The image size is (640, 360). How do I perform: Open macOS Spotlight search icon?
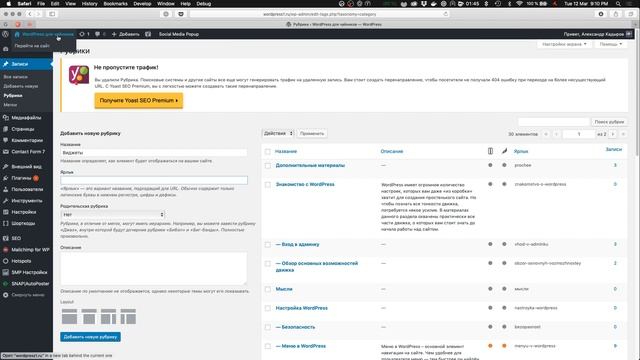[619, 4]
